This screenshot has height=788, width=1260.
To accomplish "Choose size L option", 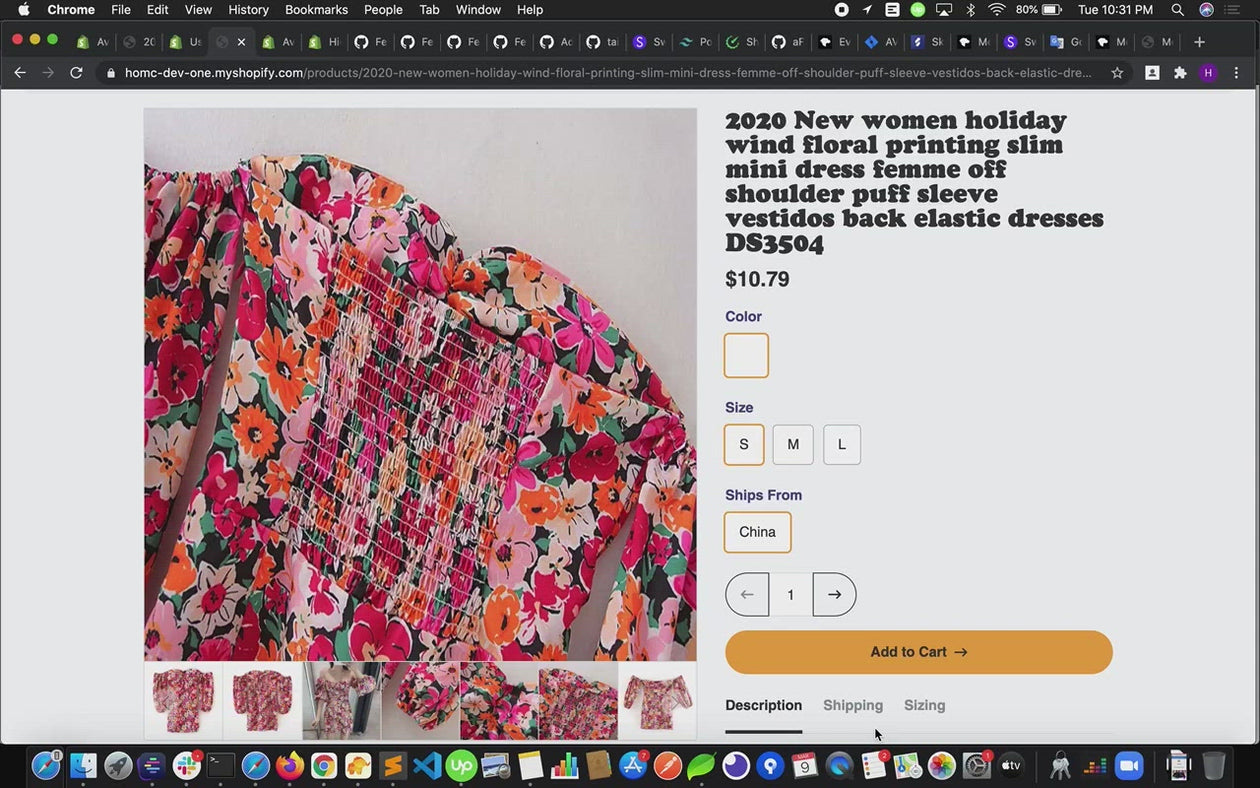I will pos(842,445).
